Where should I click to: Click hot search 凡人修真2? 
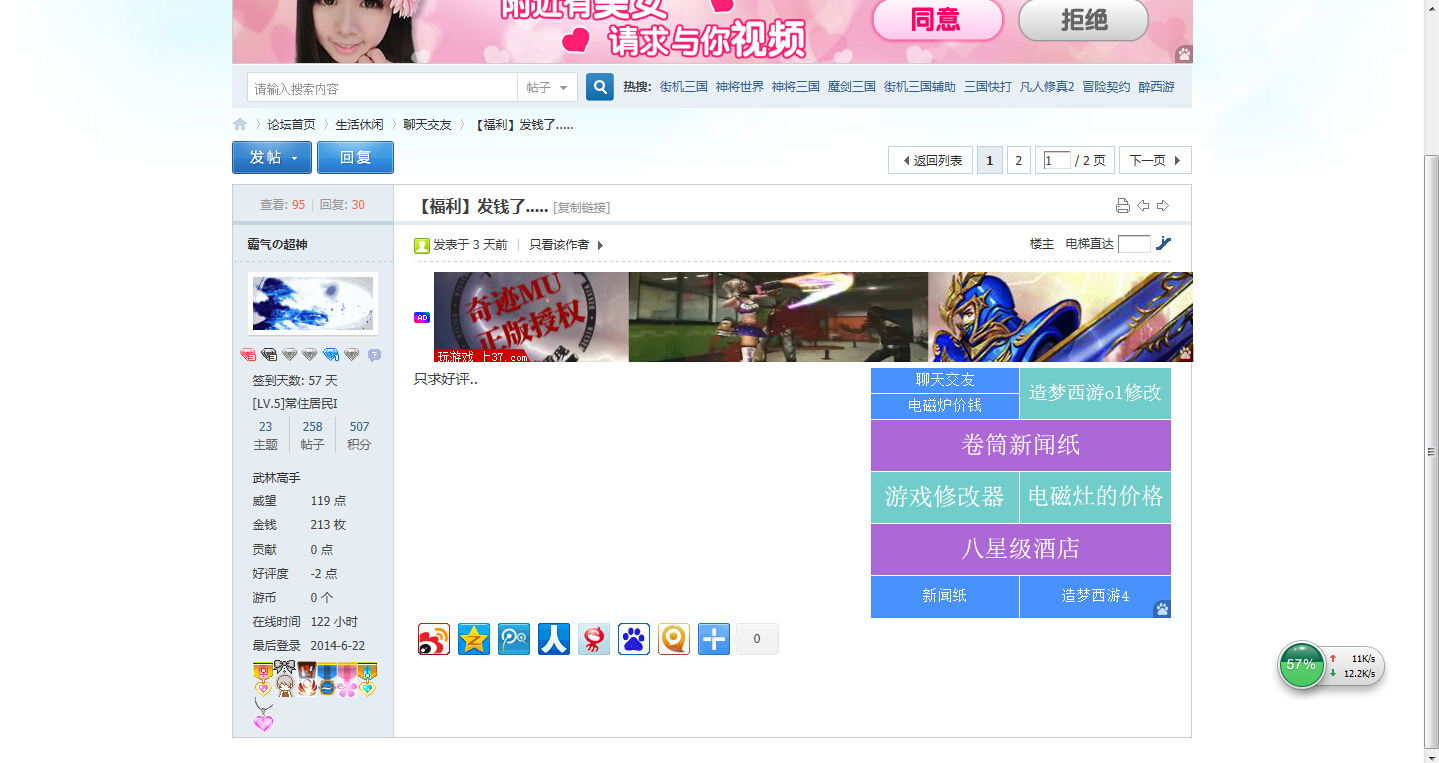(1047, 87)
